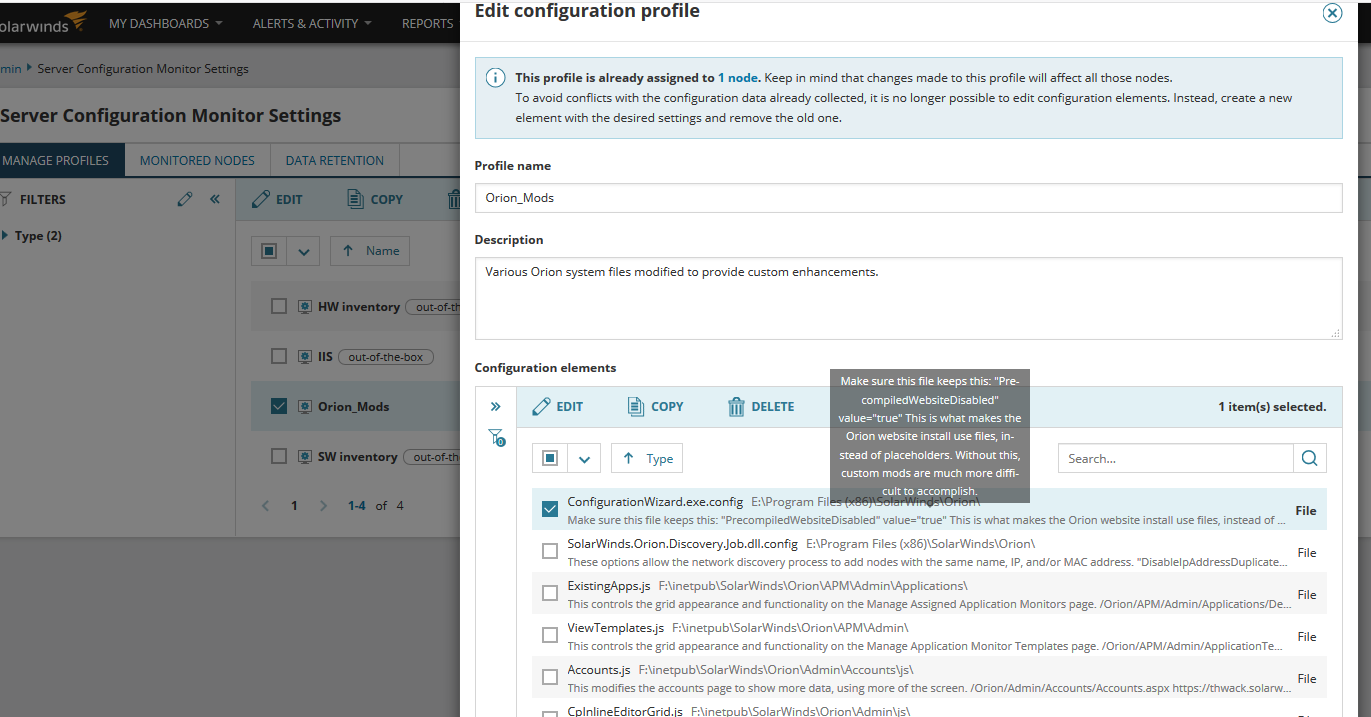Screen dimensions: 1371x717
Task: Select ViewTemplates.js file name
Action: 615,628
